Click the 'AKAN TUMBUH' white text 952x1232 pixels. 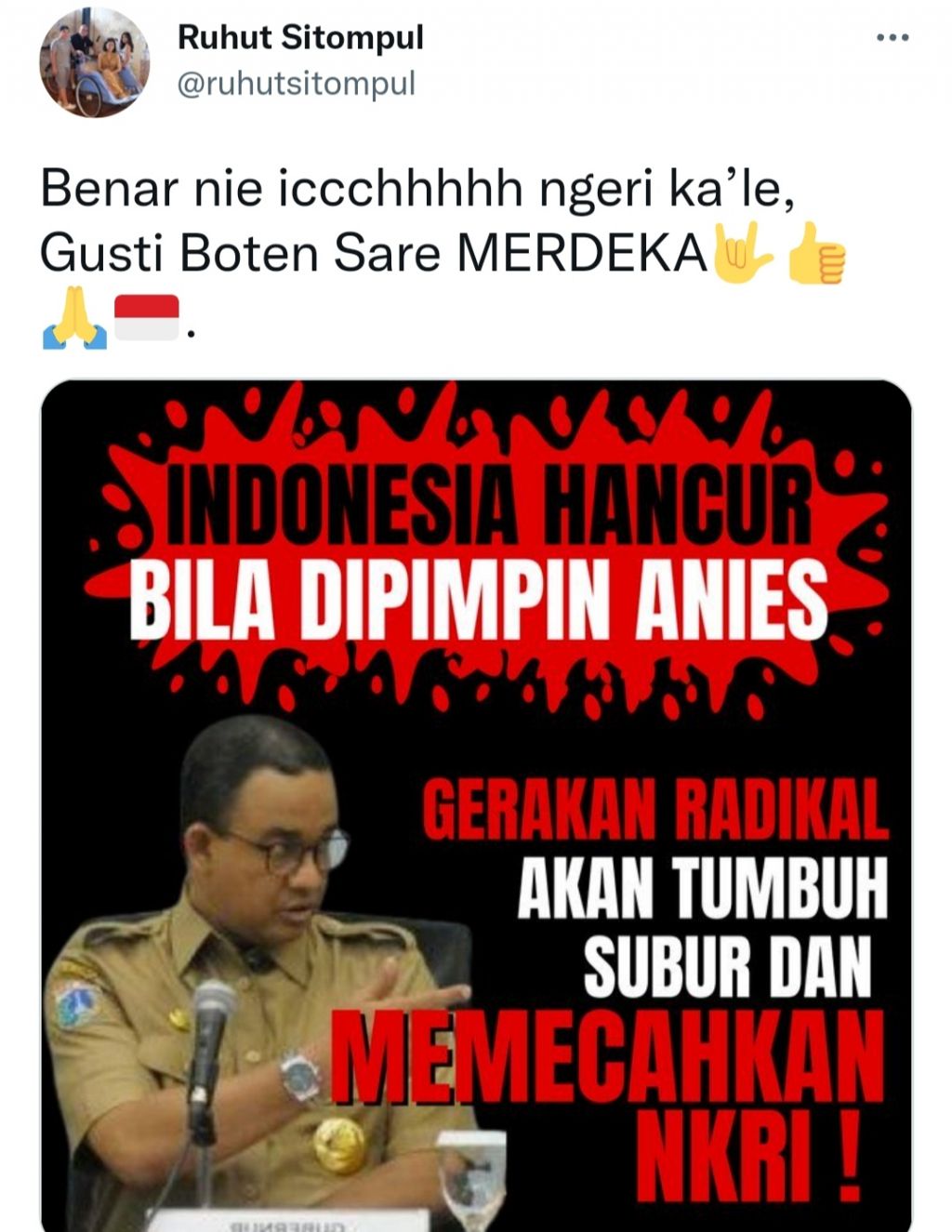tap(703, 888)
